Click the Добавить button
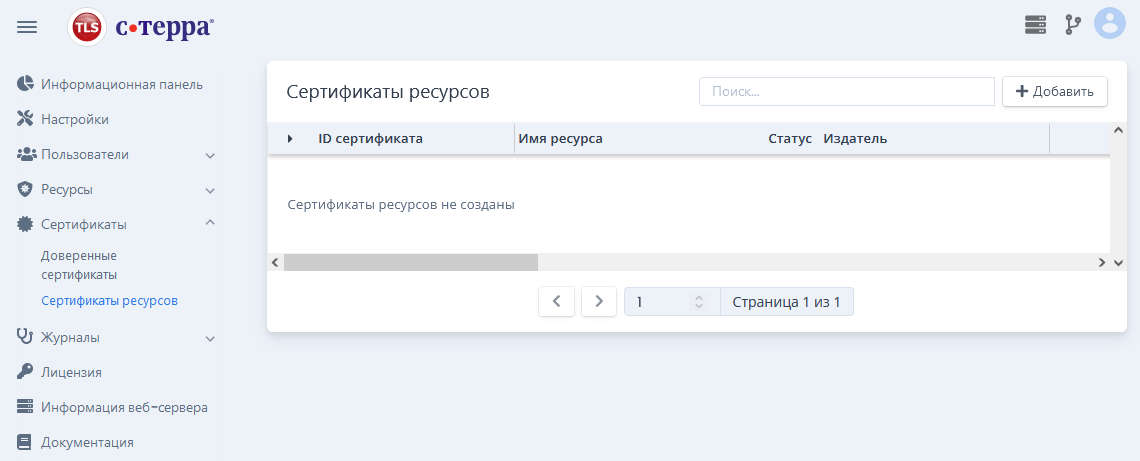 pos(1055,92)
